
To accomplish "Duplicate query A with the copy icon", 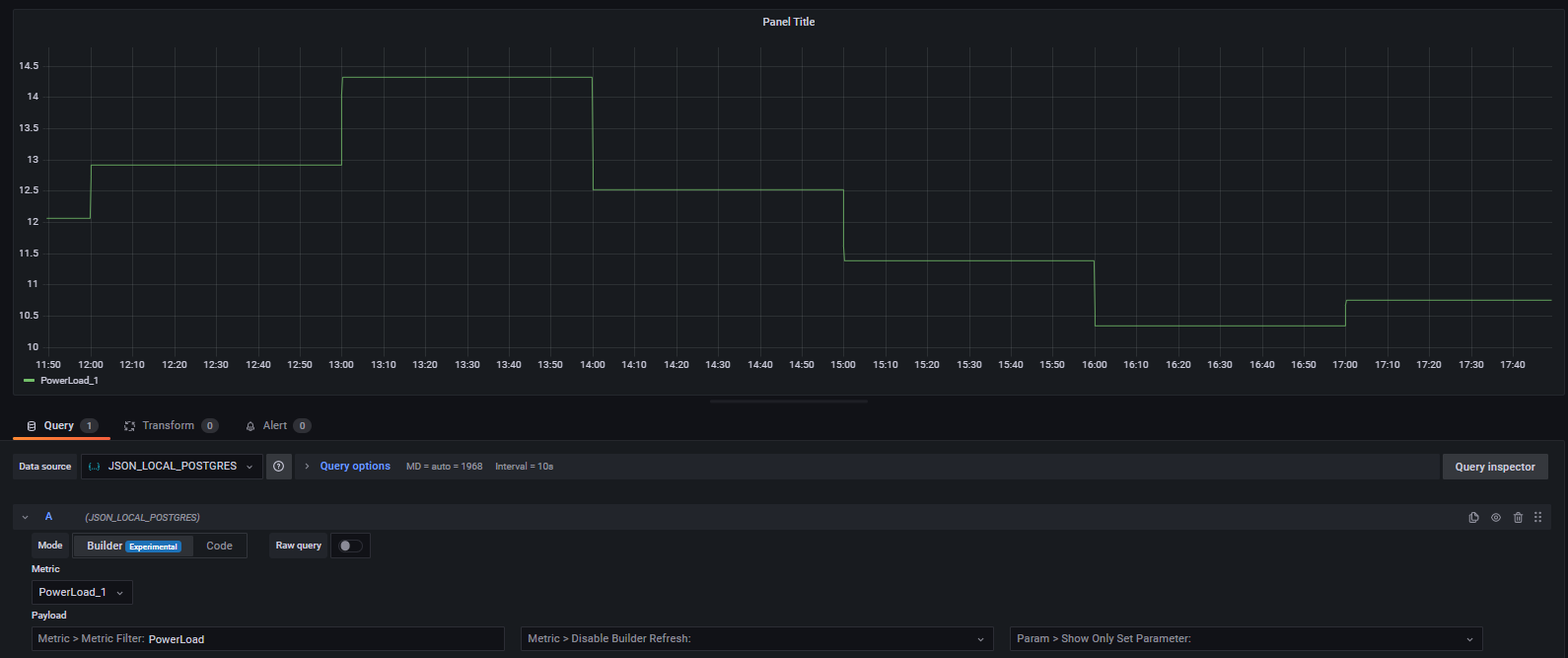I will pyautogui.click(x=1473, y=517).
